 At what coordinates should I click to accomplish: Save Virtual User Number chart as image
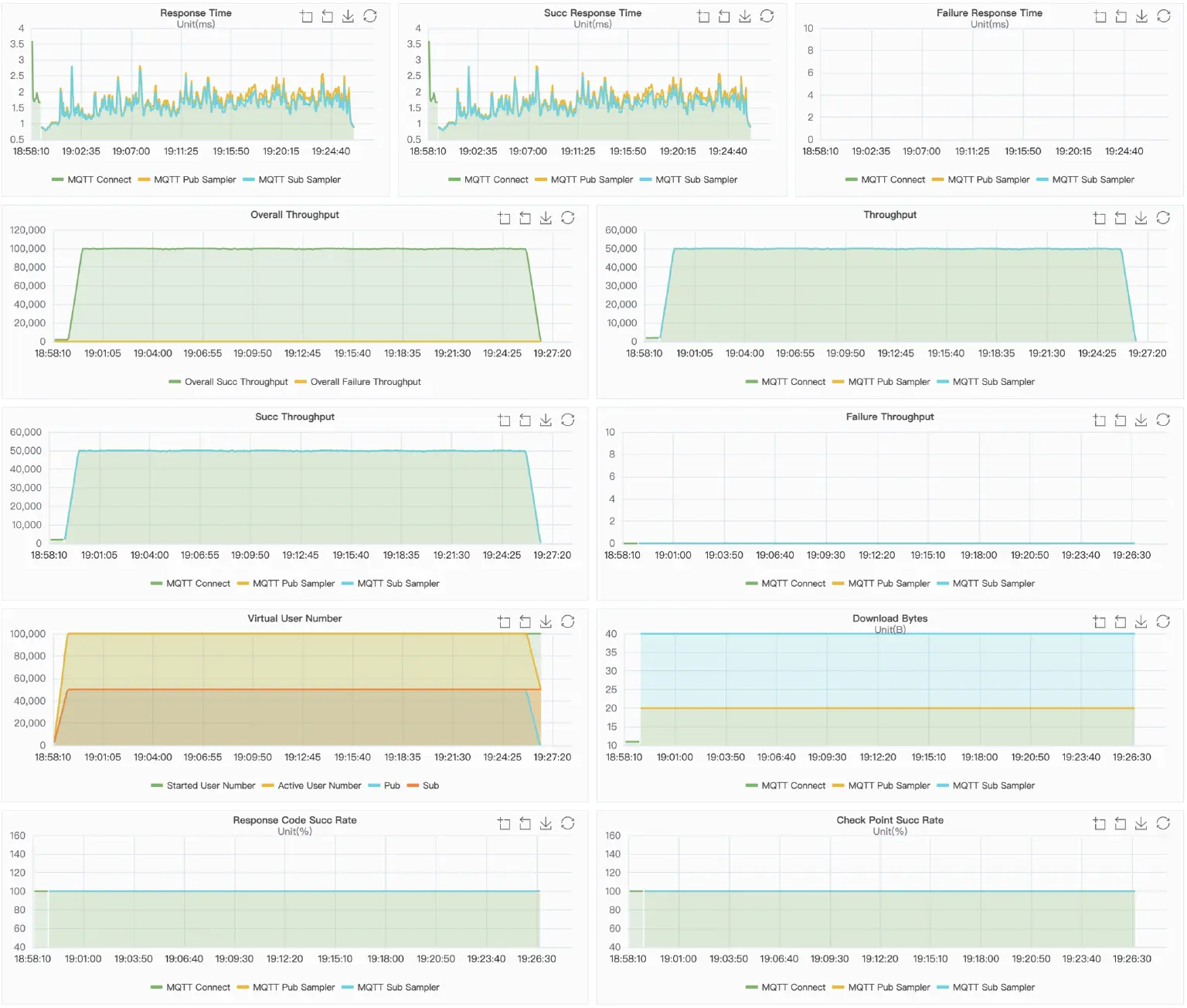click(x=546, y=621)
